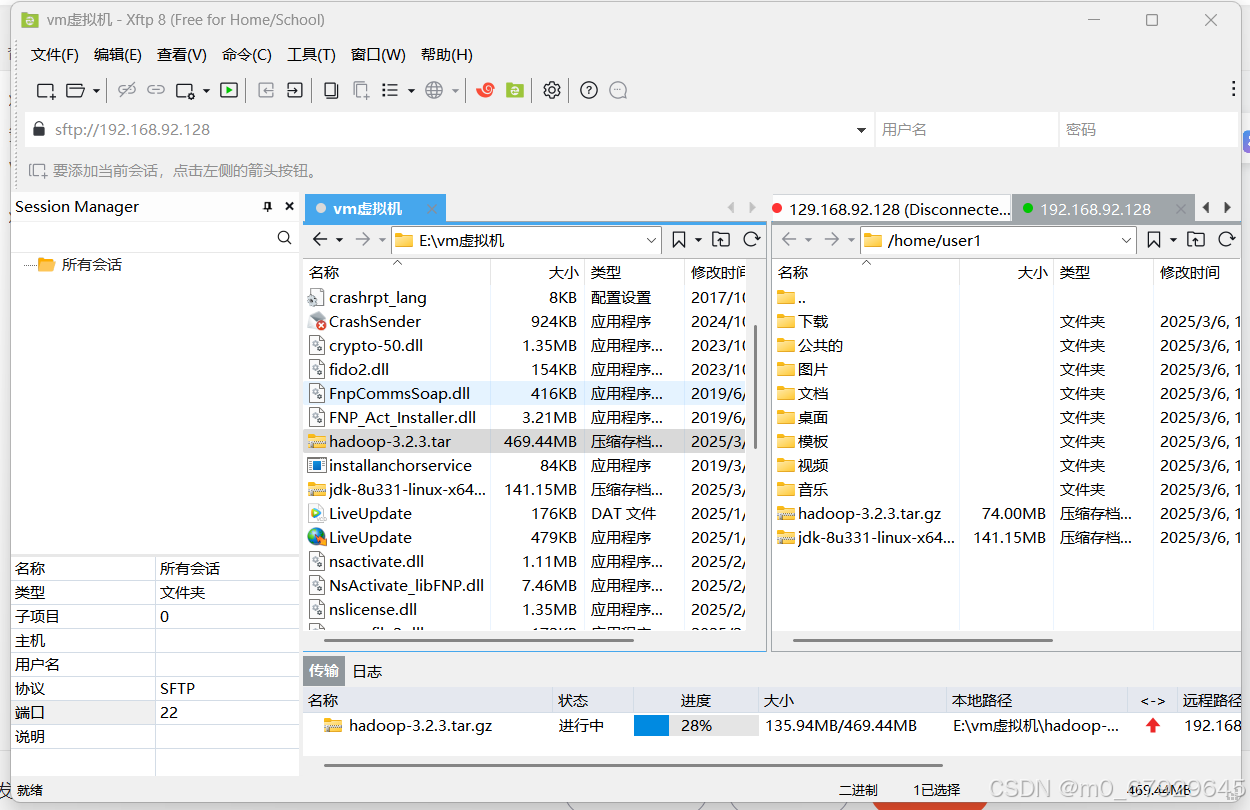This screenshot has height=810, width=1250.
Task: Sort remote files by 类型 column header
Action: pos(1103,272)
